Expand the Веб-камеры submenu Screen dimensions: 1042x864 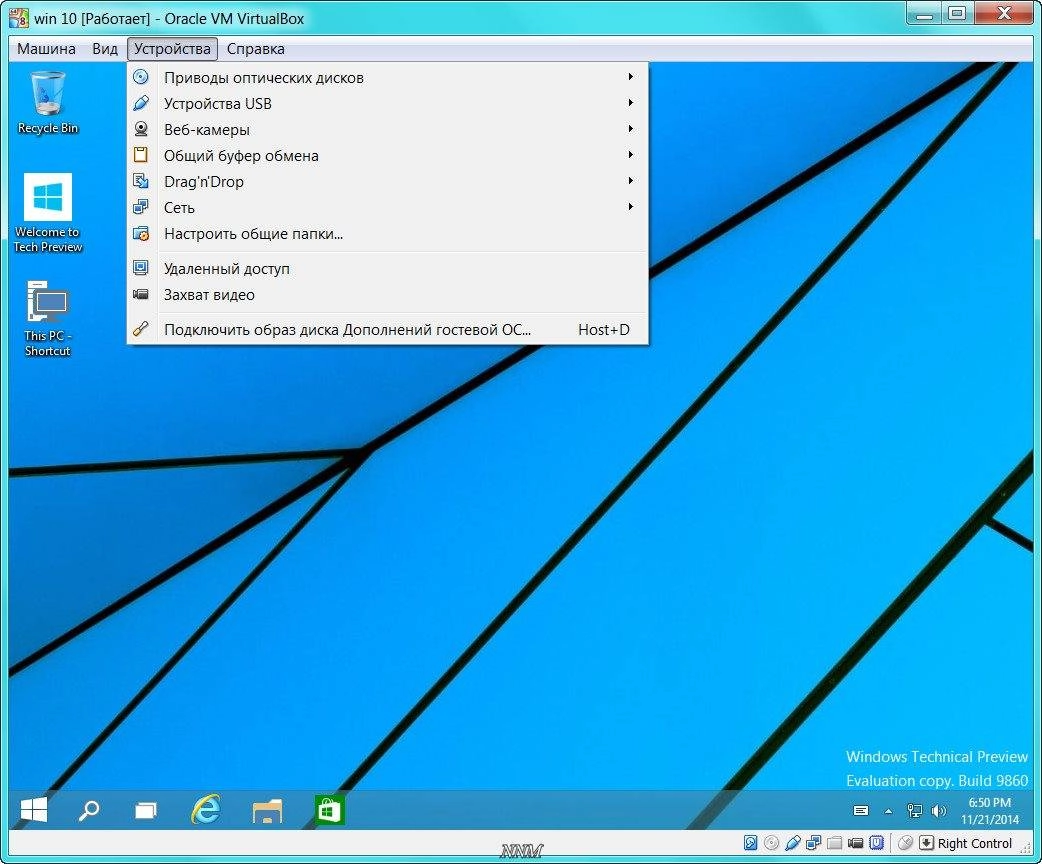387,129
